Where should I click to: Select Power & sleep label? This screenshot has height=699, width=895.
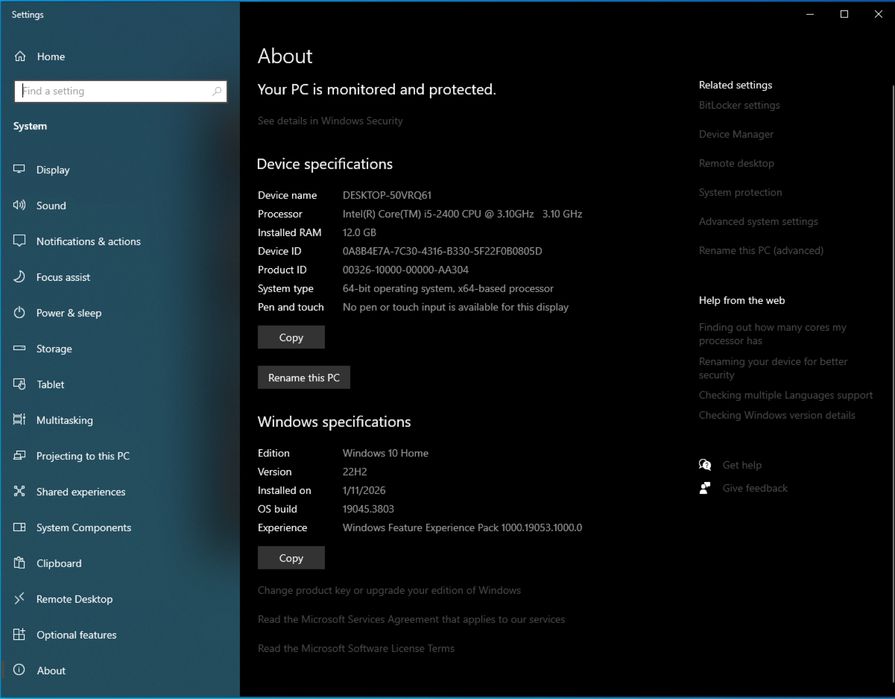pyautogui.click(x=69, y=313)
